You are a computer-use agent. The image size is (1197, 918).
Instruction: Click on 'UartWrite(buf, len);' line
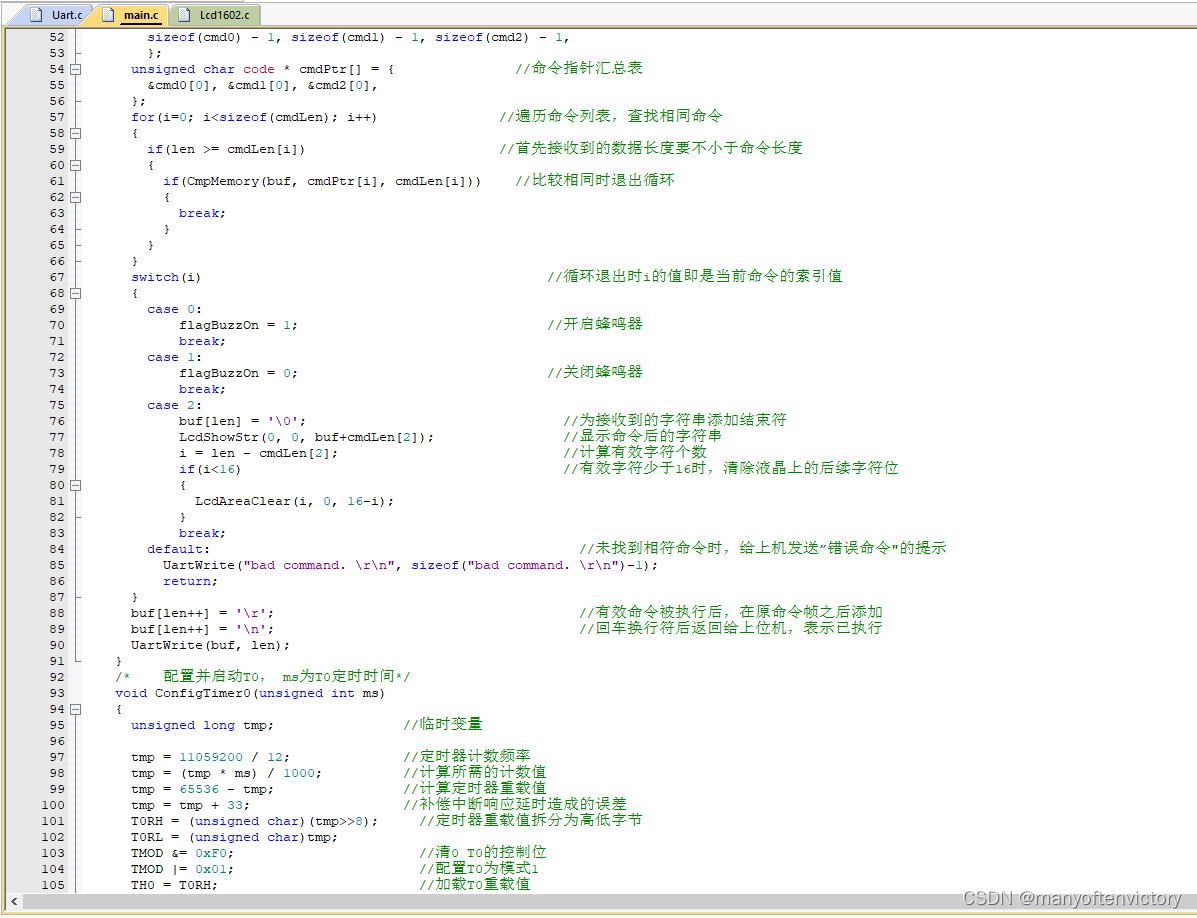210,646
